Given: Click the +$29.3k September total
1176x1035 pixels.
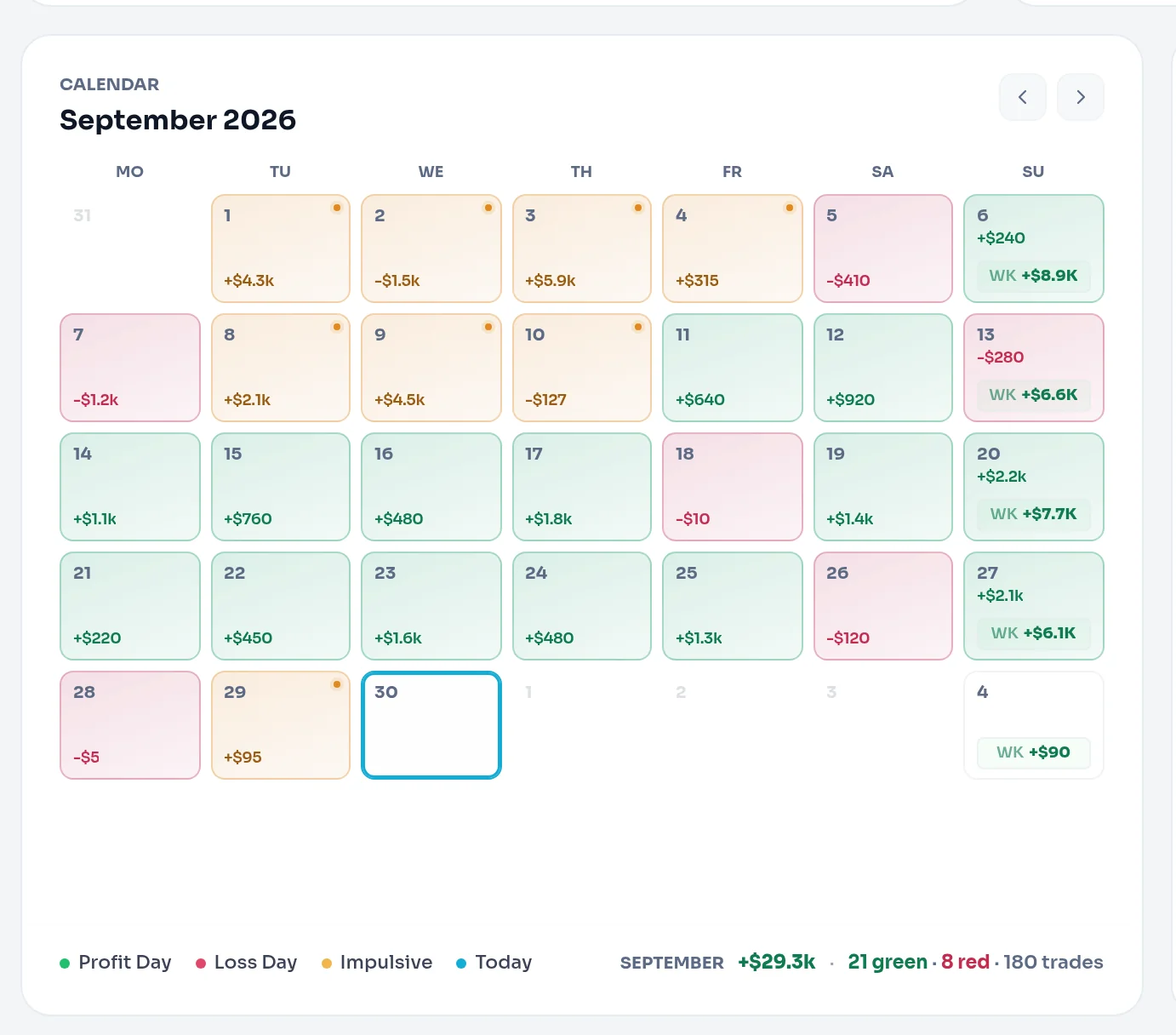Looking at the screenshot, I should click(776, 963).
